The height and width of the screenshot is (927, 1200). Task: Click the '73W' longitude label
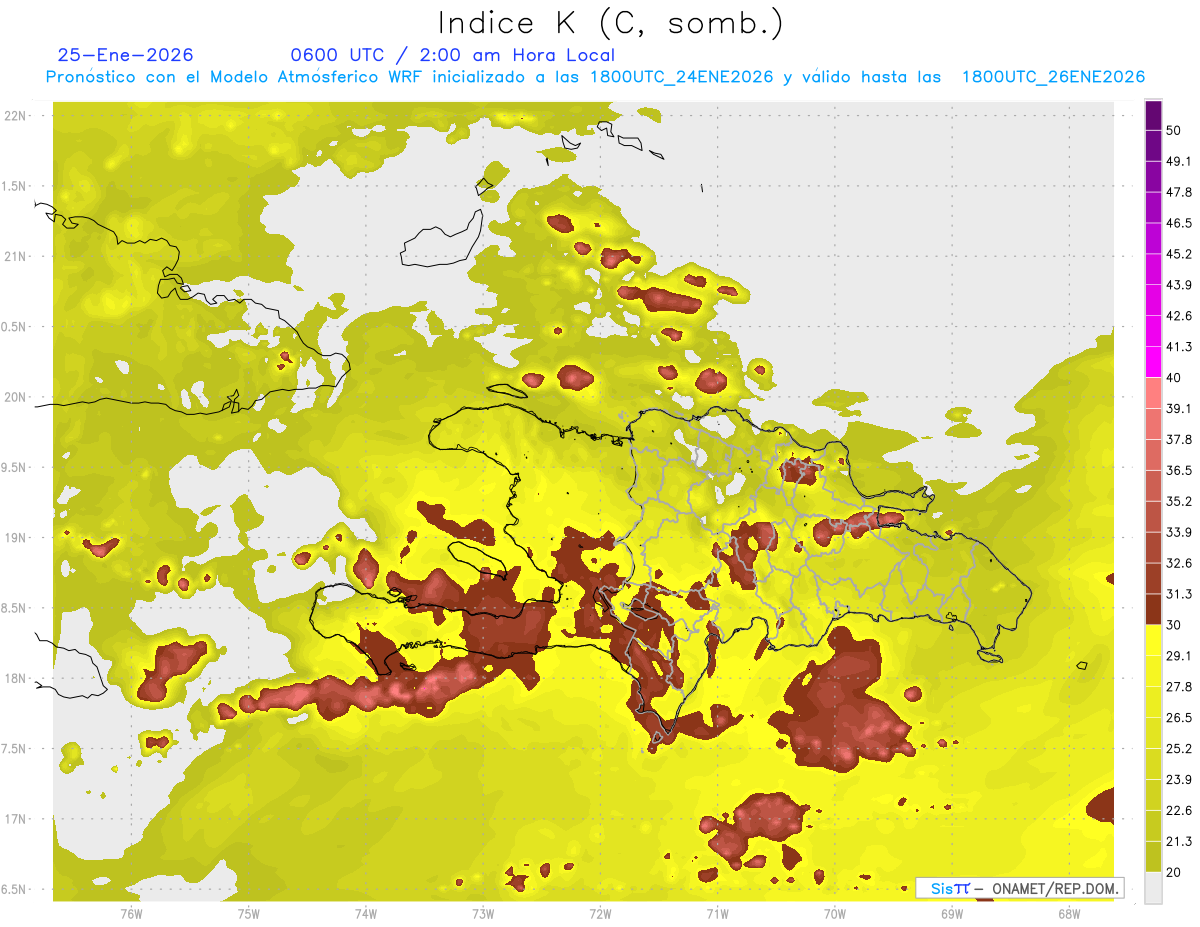click(x=483, y=913)
